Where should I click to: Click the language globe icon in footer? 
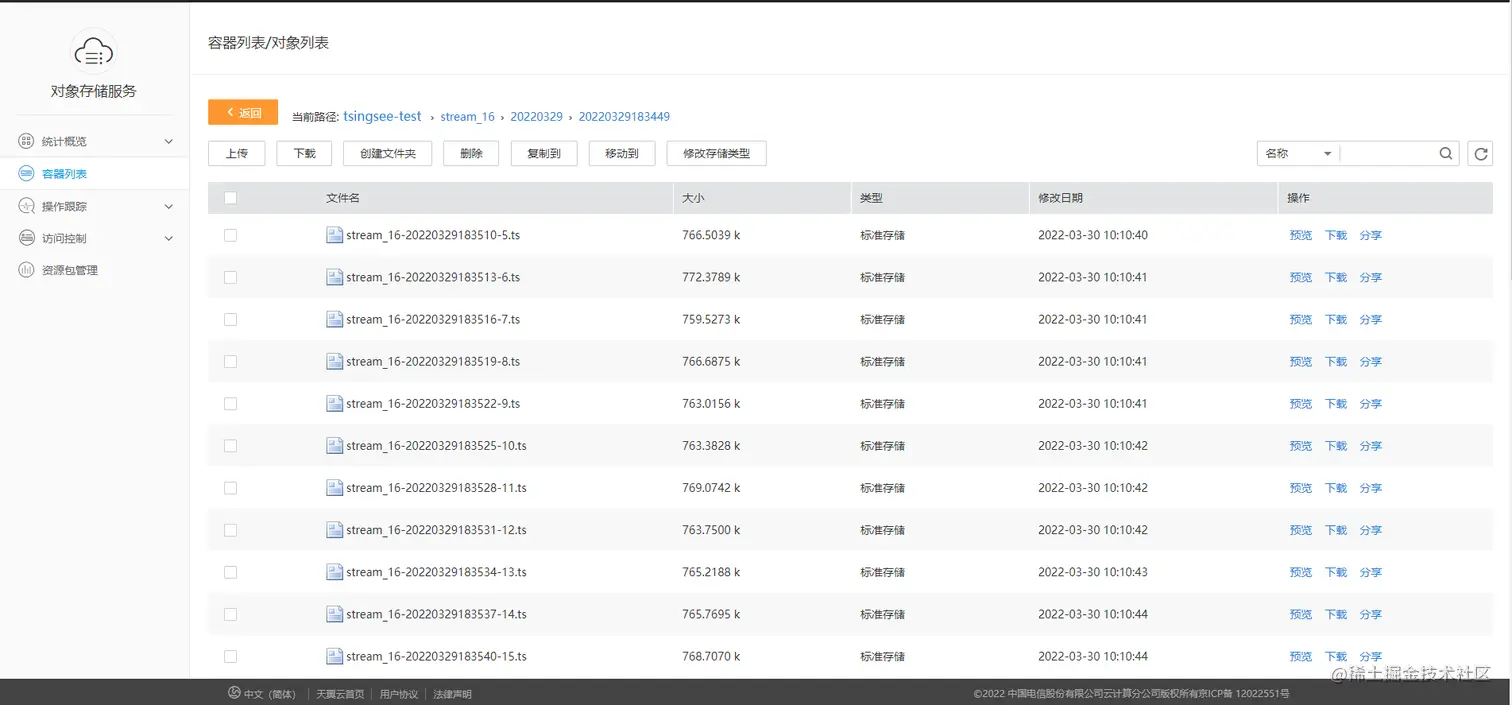point(234,693)
